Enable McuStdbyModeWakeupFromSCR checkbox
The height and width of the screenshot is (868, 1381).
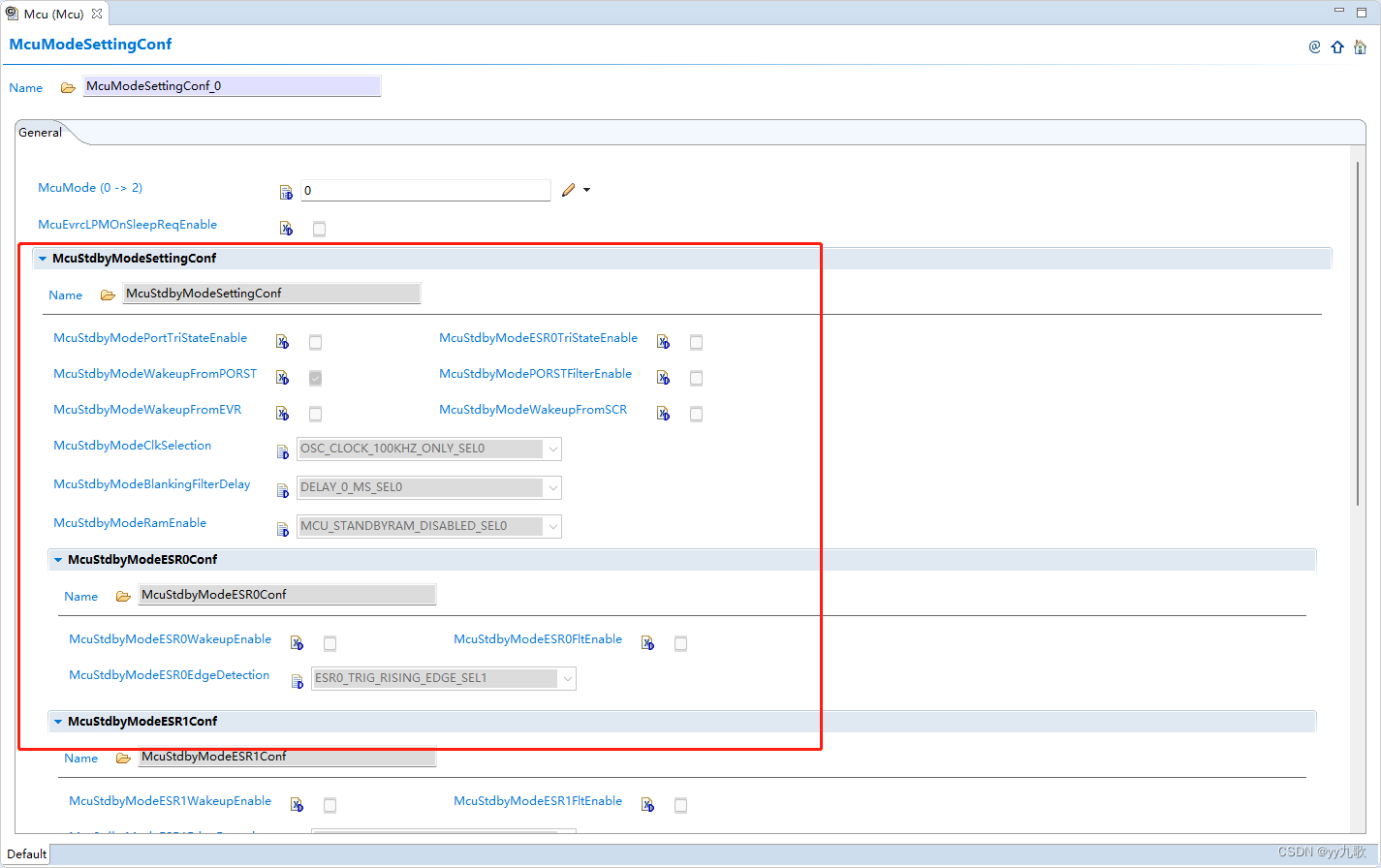[x=696, y=414]
